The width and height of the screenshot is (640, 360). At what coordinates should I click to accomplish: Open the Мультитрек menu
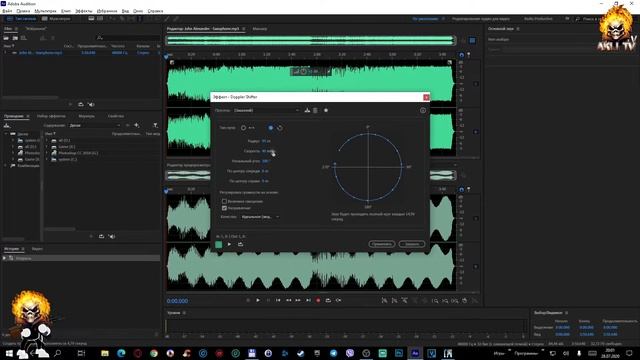(x=45, y=11)
